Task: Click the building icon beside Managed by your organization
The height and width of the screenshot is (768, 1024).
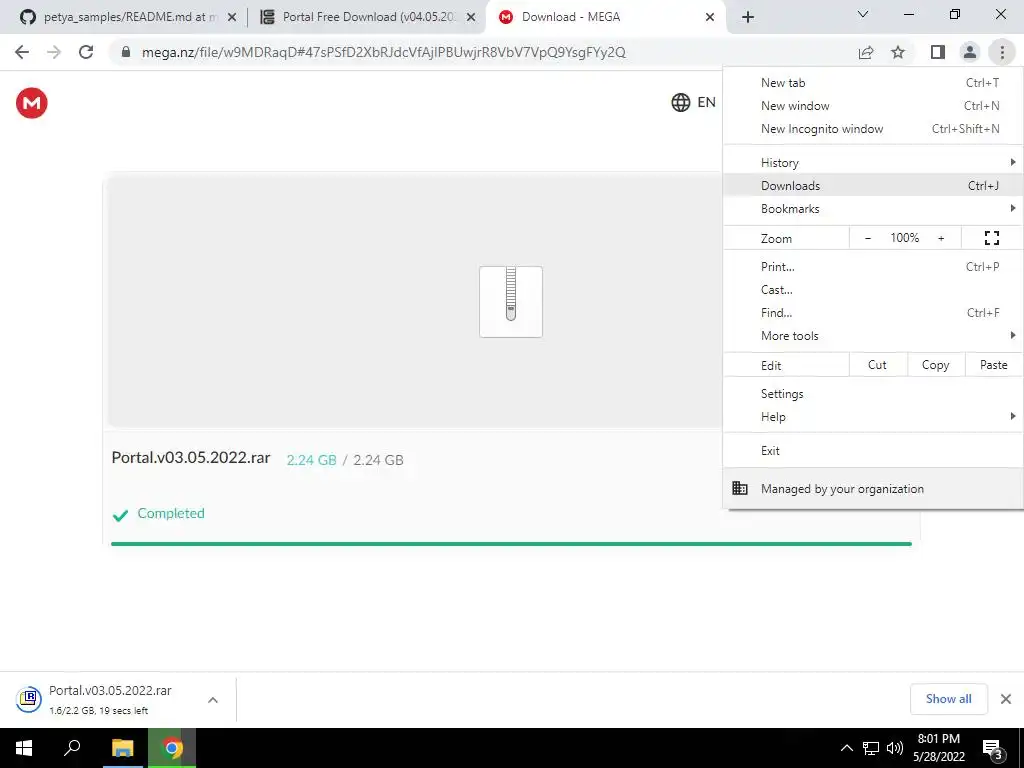Action: pyautogui.click(x=740, y=488)
